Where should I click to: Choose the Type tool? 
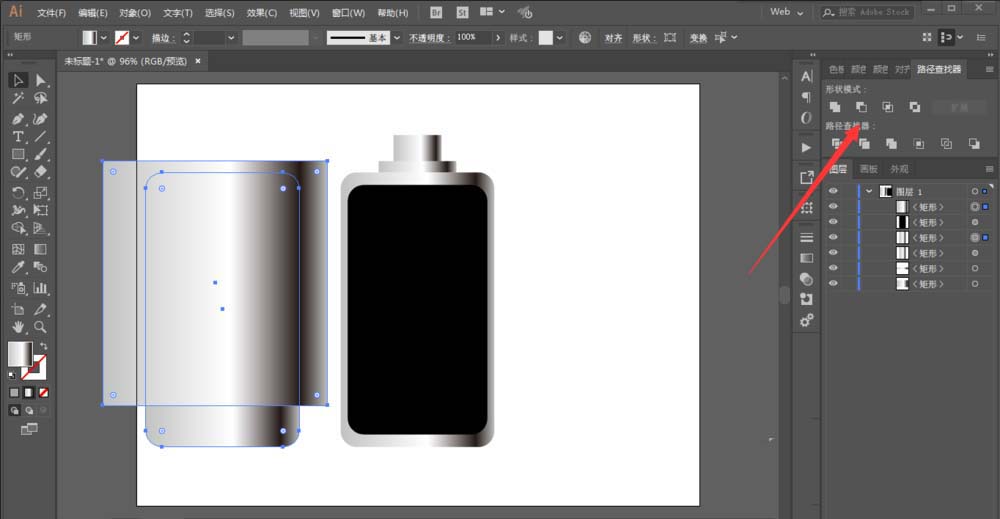click(18, 136)
